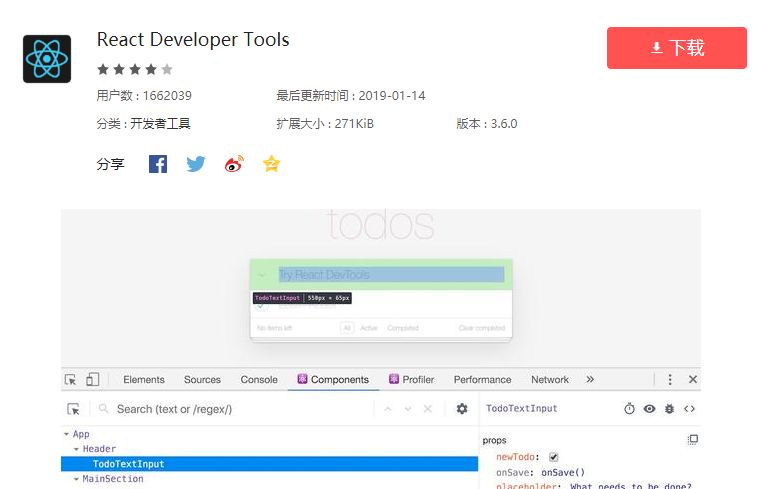Click the bug log-to-console icon
The height and width of the screenshot is (489, 764).
[669, 409]
